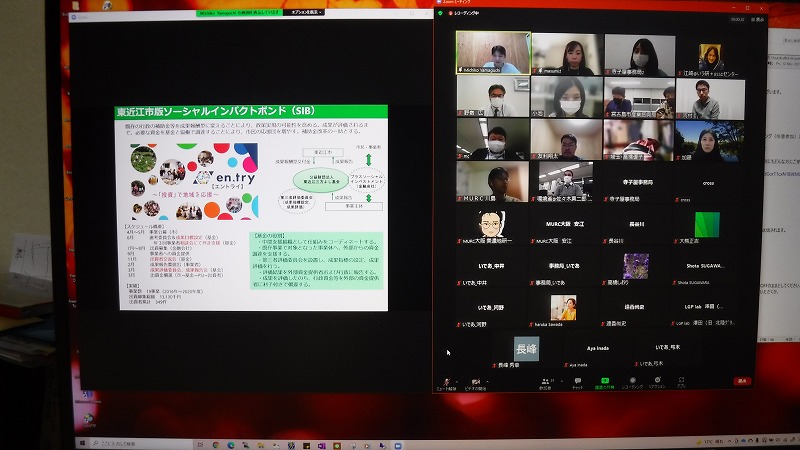
Task: Switch the view layout at top right
Action: pos(757,19)
